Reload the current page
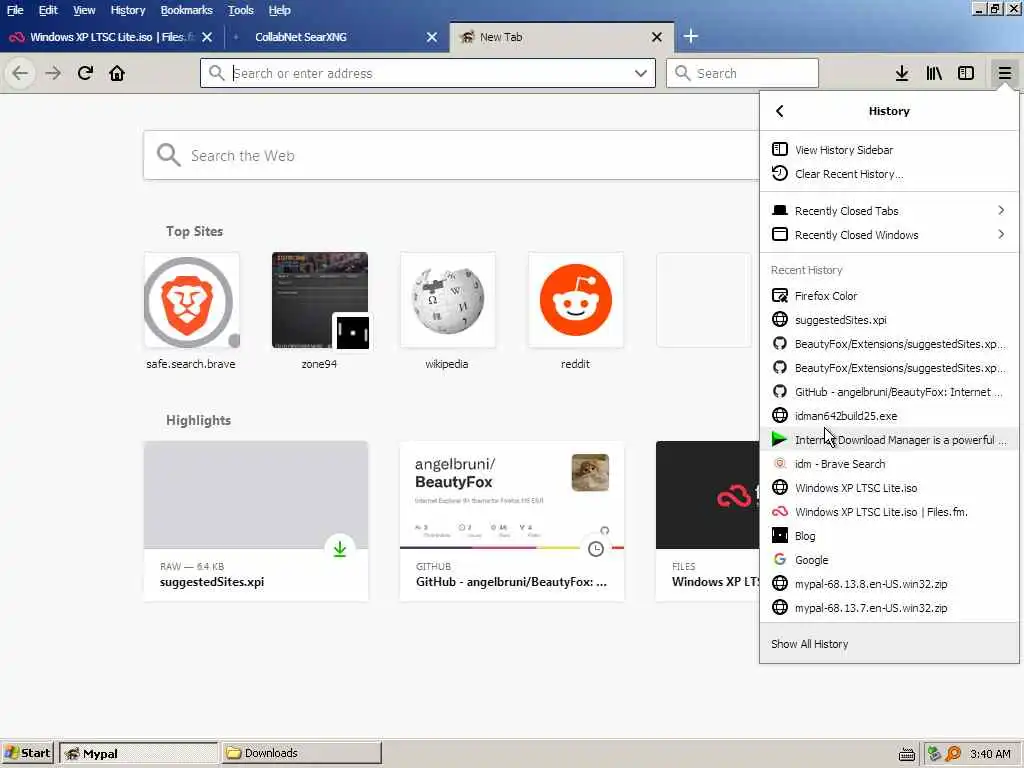The width and height of the screenshot is (1024, 768). [85, 73]
